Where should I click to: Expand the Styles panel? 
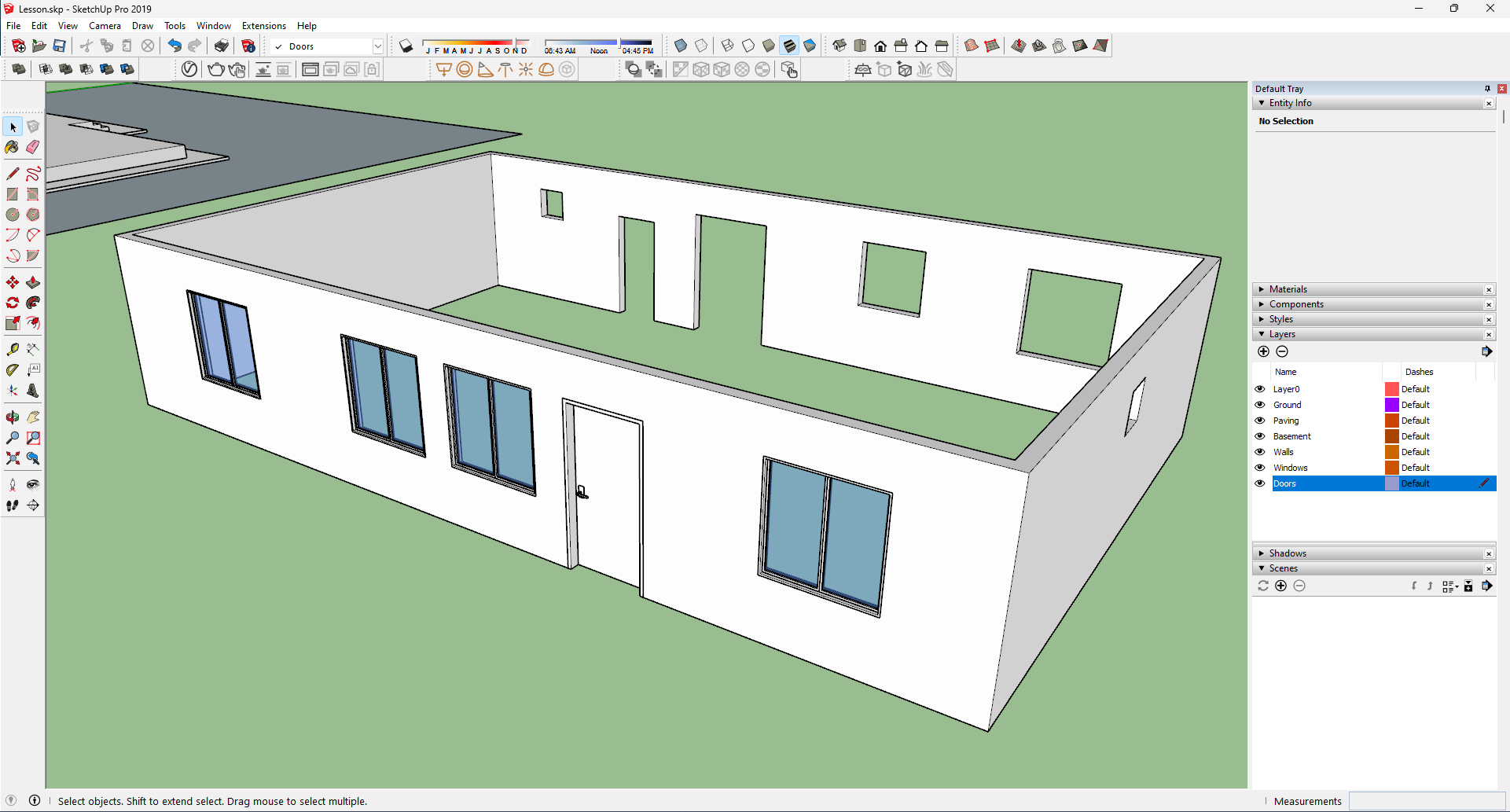(x=1262, y=319)
